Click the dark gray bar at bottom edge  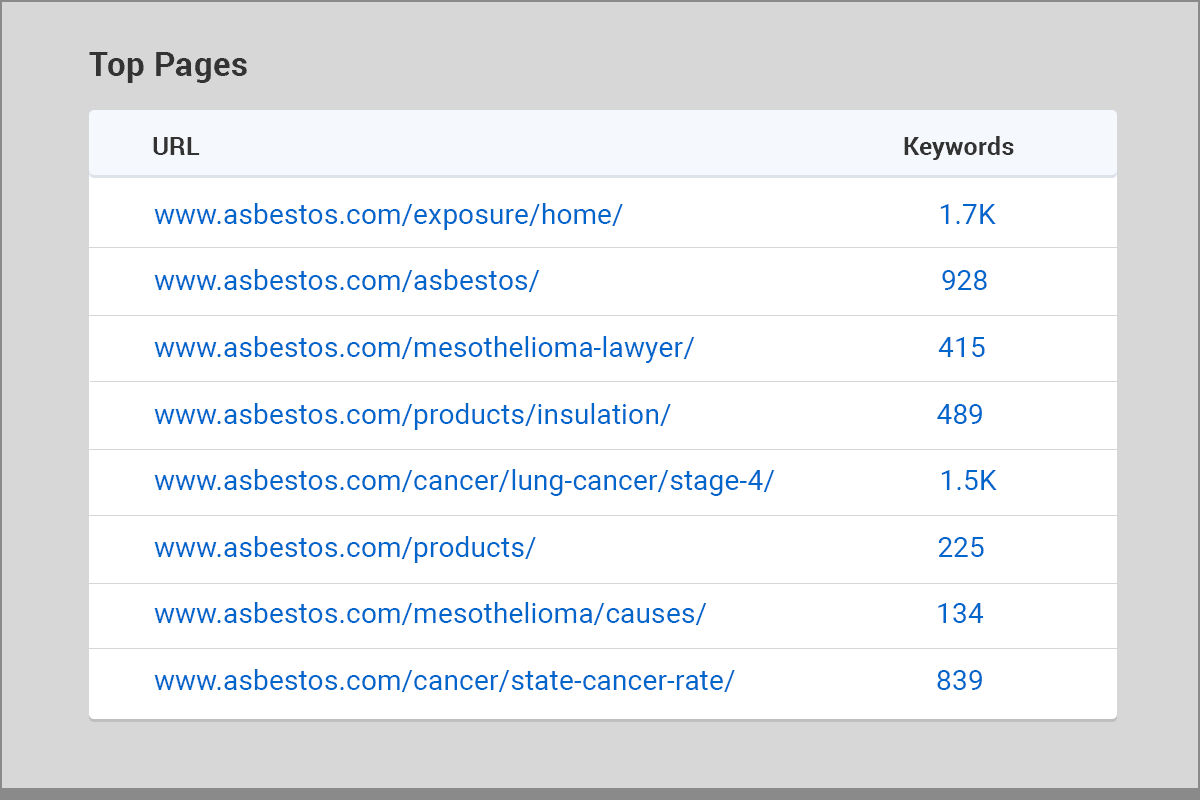[x=600, y=793]
